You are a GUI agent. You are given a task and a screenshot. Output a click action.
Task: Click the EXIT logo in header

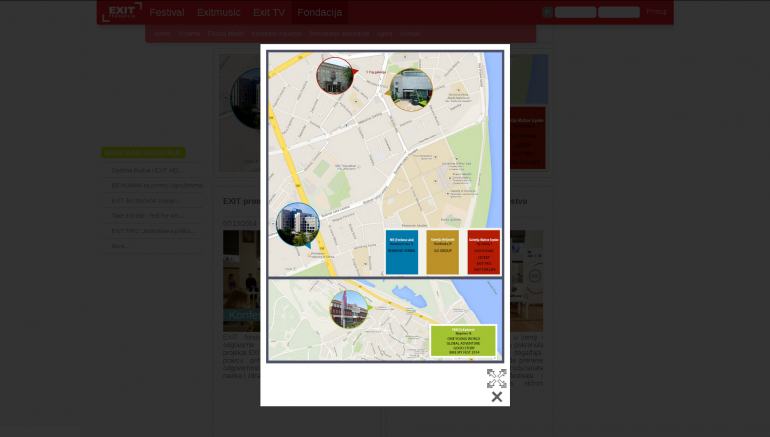pos(121,12)
